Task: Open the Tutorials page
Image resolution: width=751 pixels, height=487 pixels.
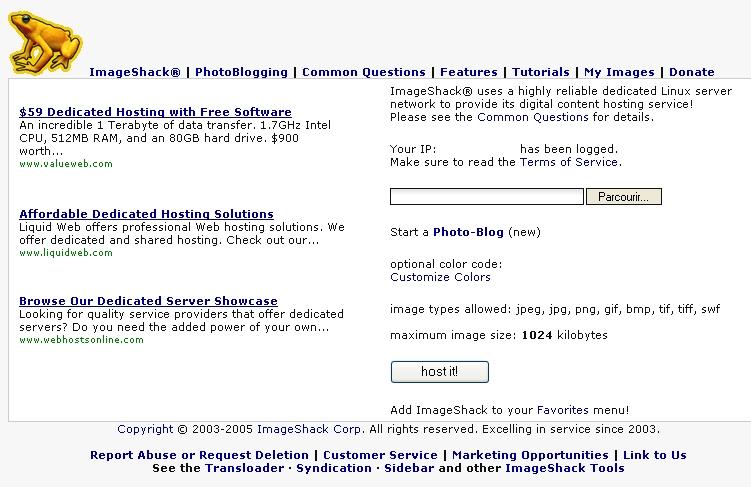Action: [x=541, y=72]
